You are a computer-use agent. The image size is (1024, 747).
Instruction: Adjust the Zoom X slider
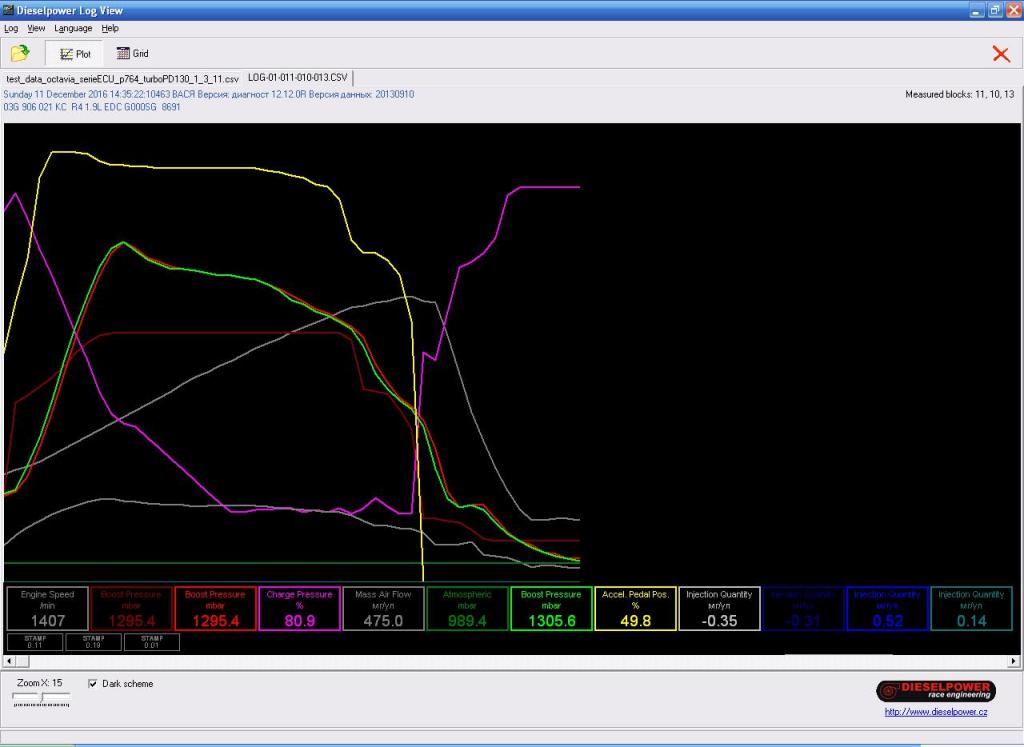tap(41, 699)
